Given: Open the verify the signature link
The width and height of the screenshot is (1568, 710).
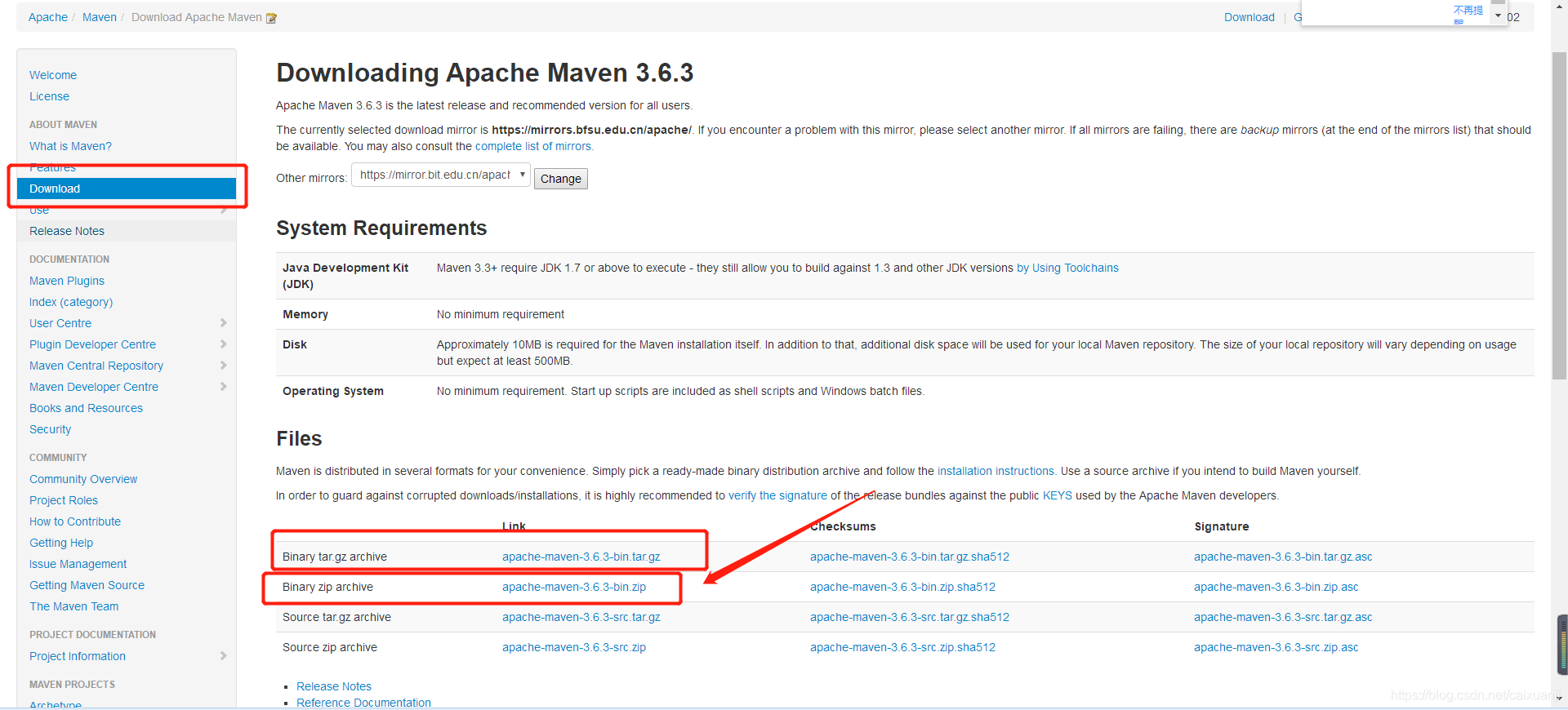Looking at the screenshot, I should pyautogui.click(x=777, y=495).
